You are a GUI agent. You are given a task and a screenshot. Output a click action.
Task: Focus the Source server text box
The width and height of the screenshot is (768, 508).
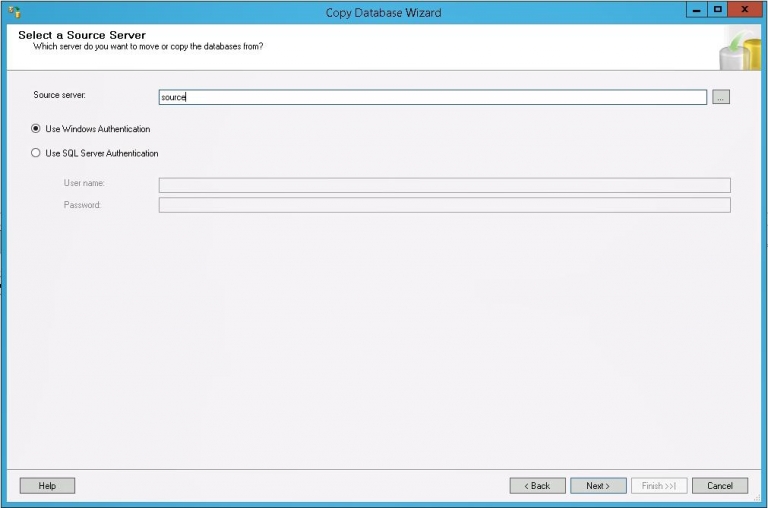click(432, 97)
